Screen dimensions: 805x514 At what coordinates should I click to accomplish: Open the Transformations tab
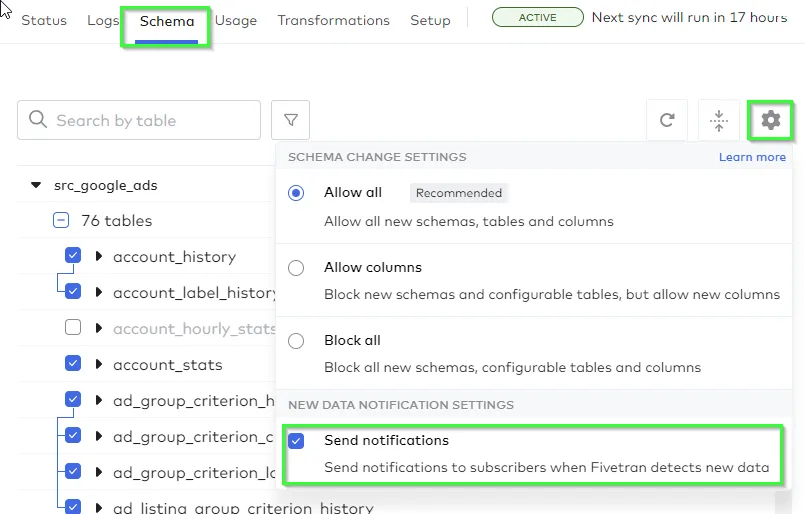tap(333, 20)
